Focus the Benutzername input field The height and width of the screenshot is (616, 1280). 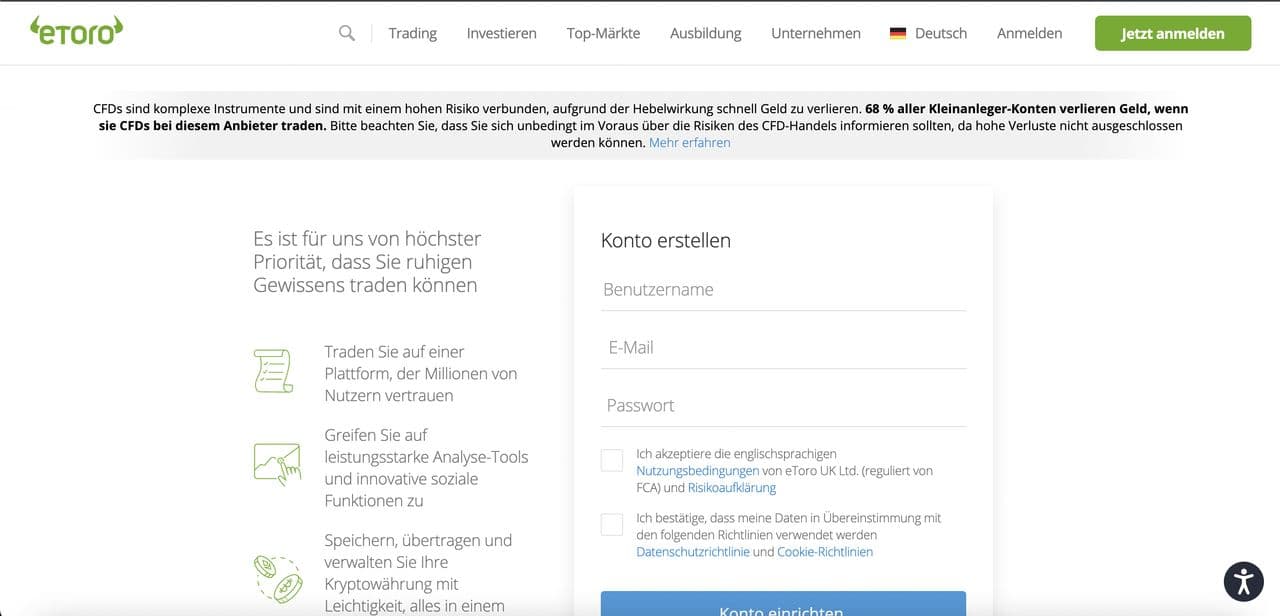click(783, 290)
